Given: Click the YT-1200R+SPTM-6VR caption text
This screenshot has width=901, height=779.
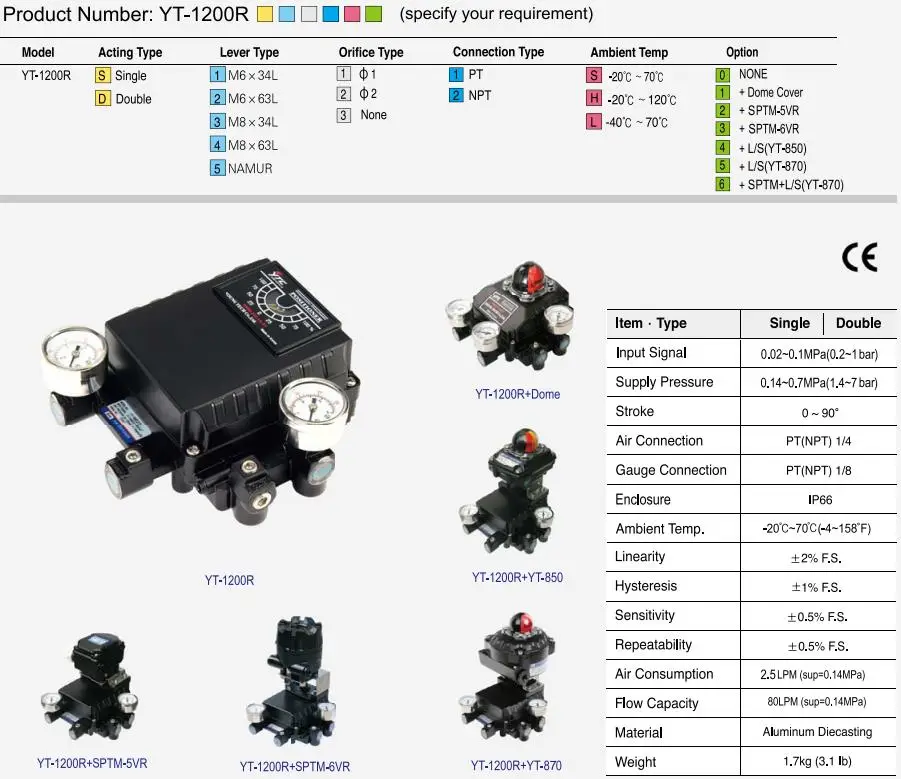Looking at the screenshot, I should click(x=294, y=767).
